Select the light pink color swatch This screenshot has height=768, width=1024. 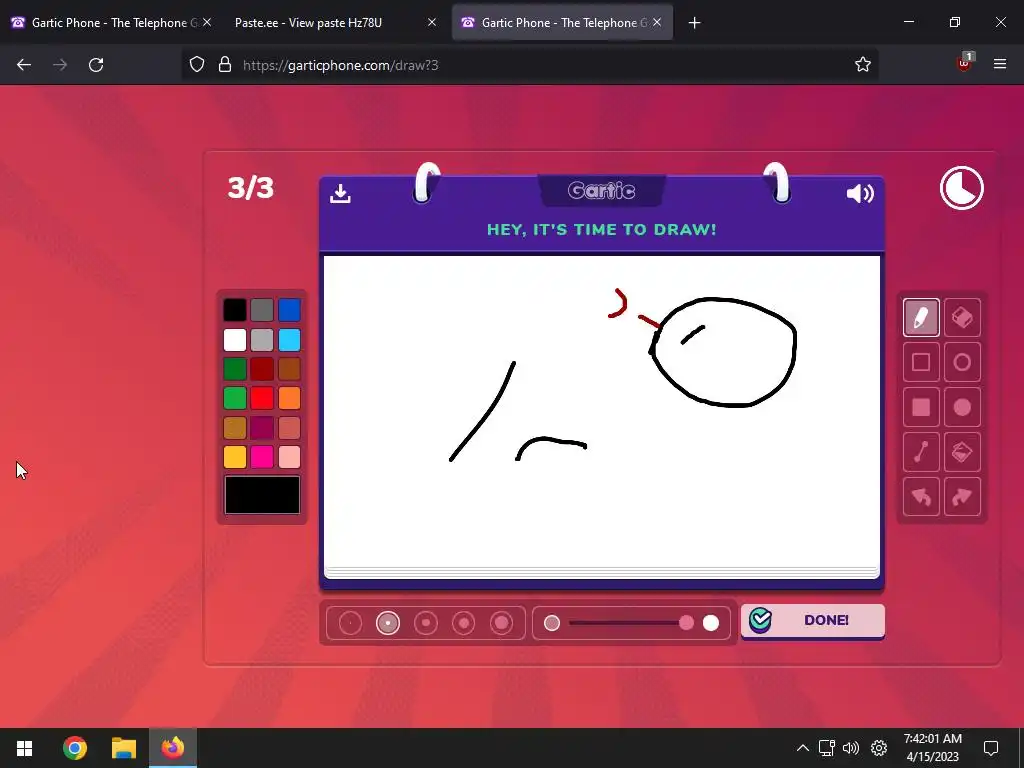pyautogui.click(x=289, y=457)
